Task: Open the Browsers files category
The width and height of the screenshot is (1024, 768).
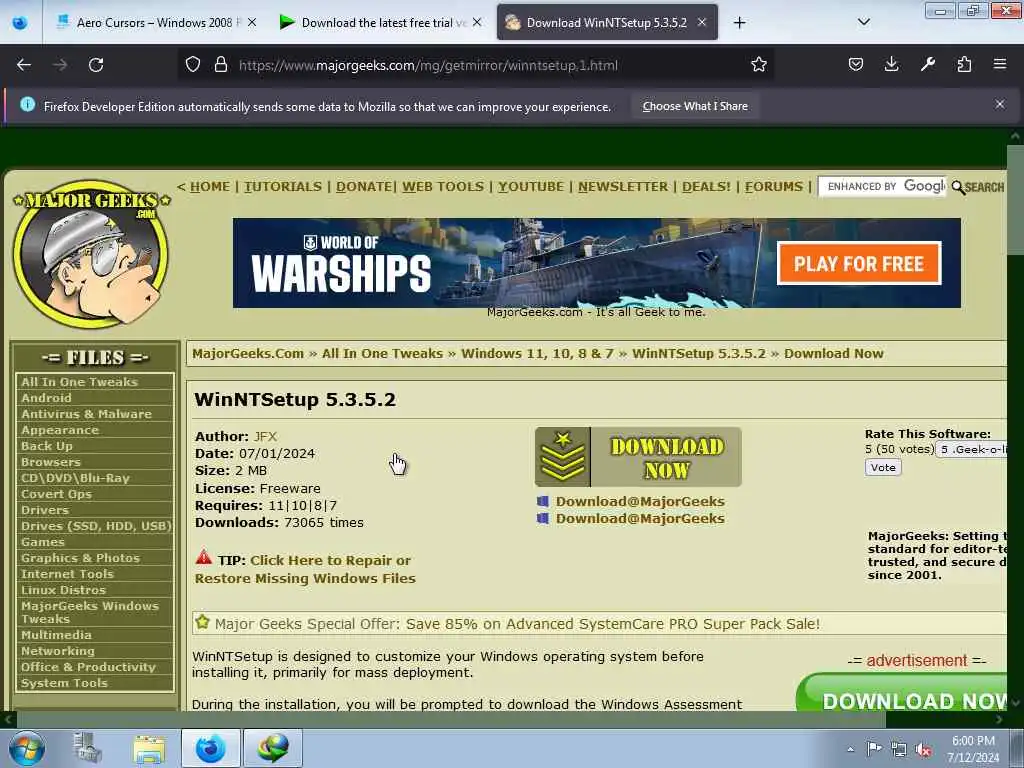Action: [51, 462]
